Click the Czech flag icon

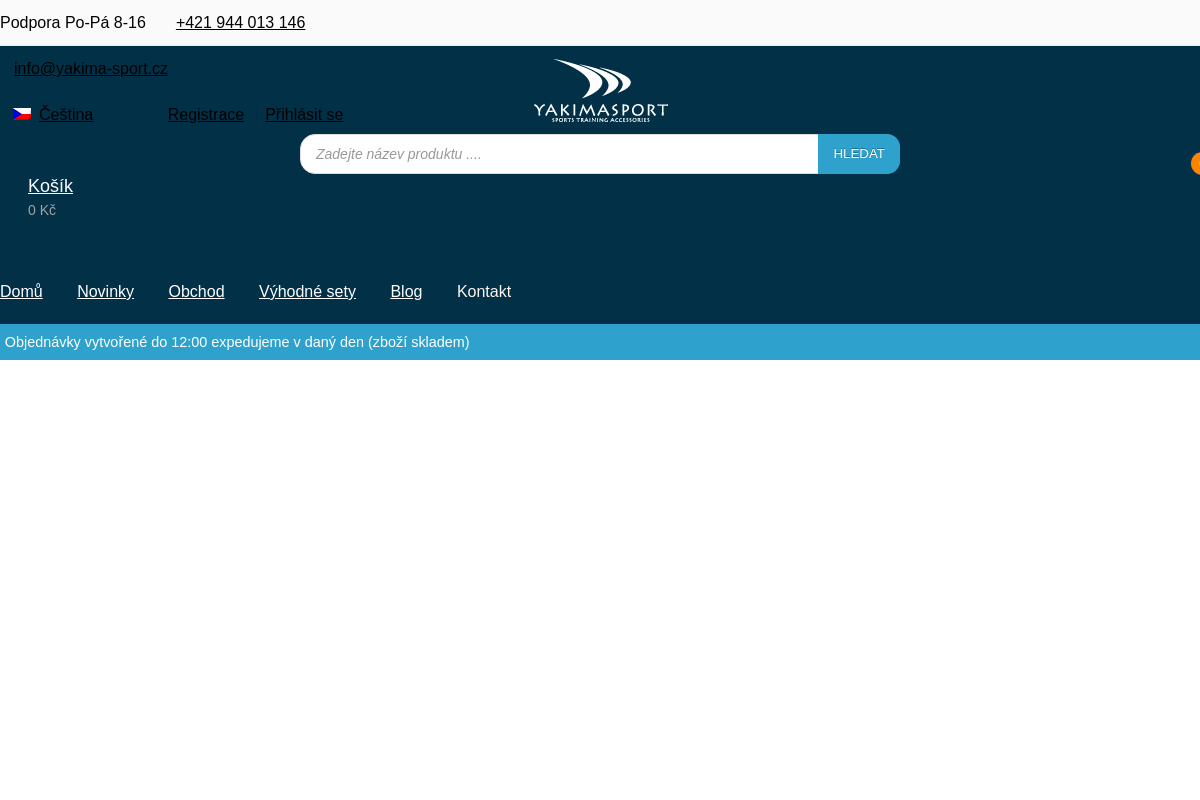pos(22,114)
